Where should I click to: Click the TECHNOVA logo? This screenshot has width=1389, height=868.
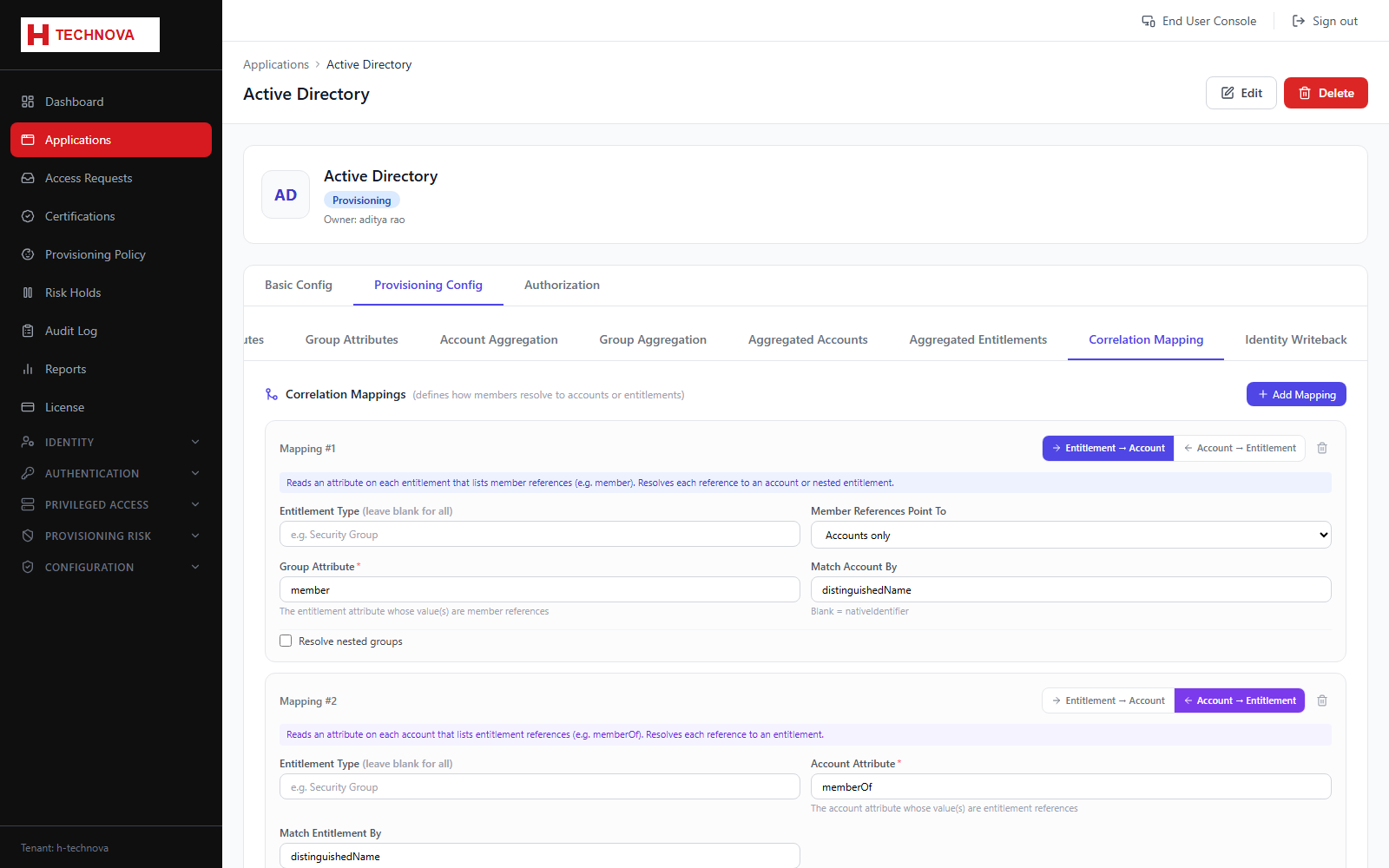(x=90, y=35)
